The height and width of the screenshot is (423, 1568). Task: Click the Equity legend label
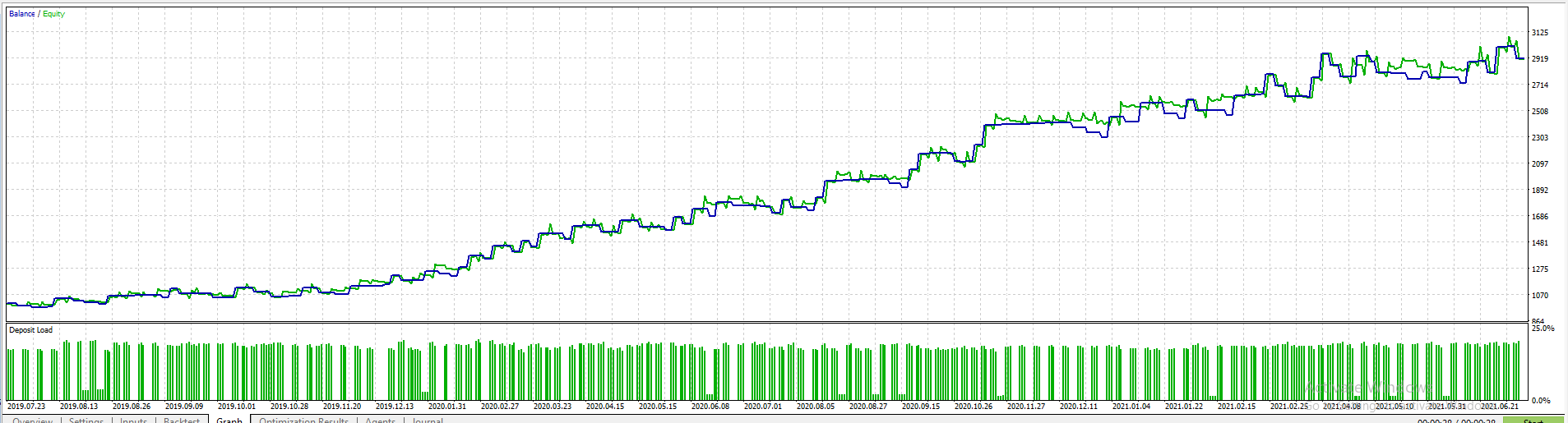pos(53,14)
